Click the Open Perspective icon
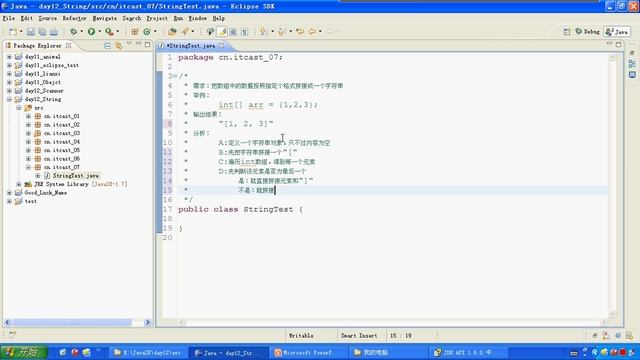Viewport: 640px width, 360px height. (x=567, y=31)
